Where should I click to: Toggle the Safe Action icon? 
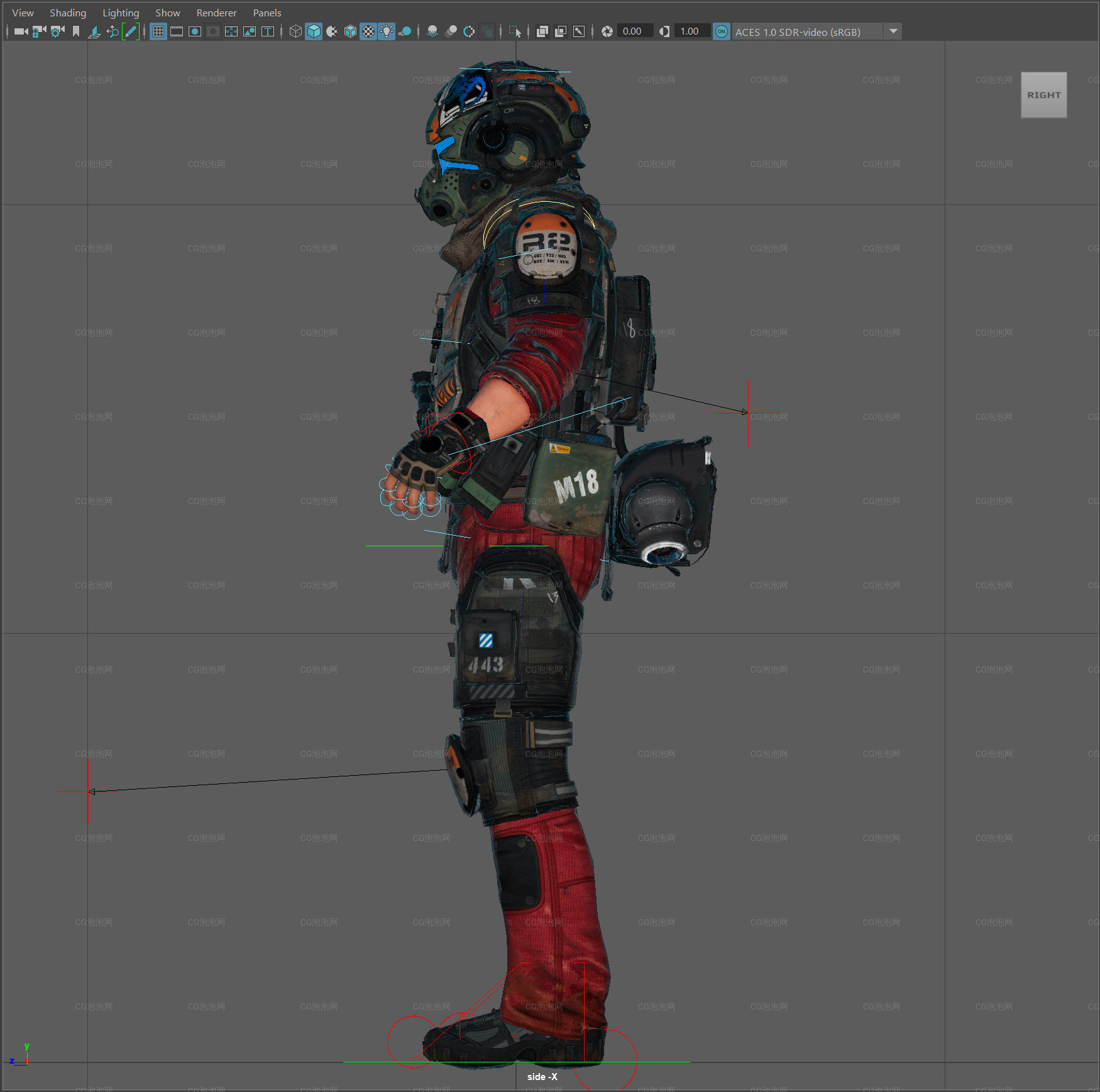click(x=250, y=31)
